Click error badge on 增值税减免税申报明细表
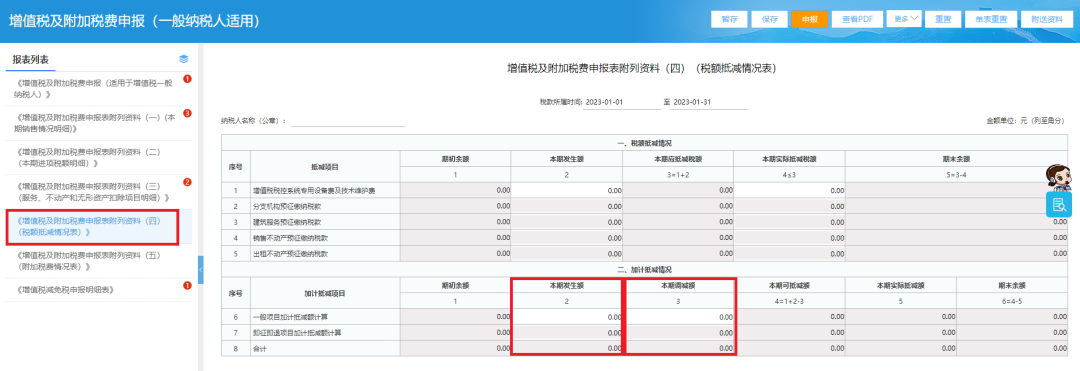 (x=187, y=286)
